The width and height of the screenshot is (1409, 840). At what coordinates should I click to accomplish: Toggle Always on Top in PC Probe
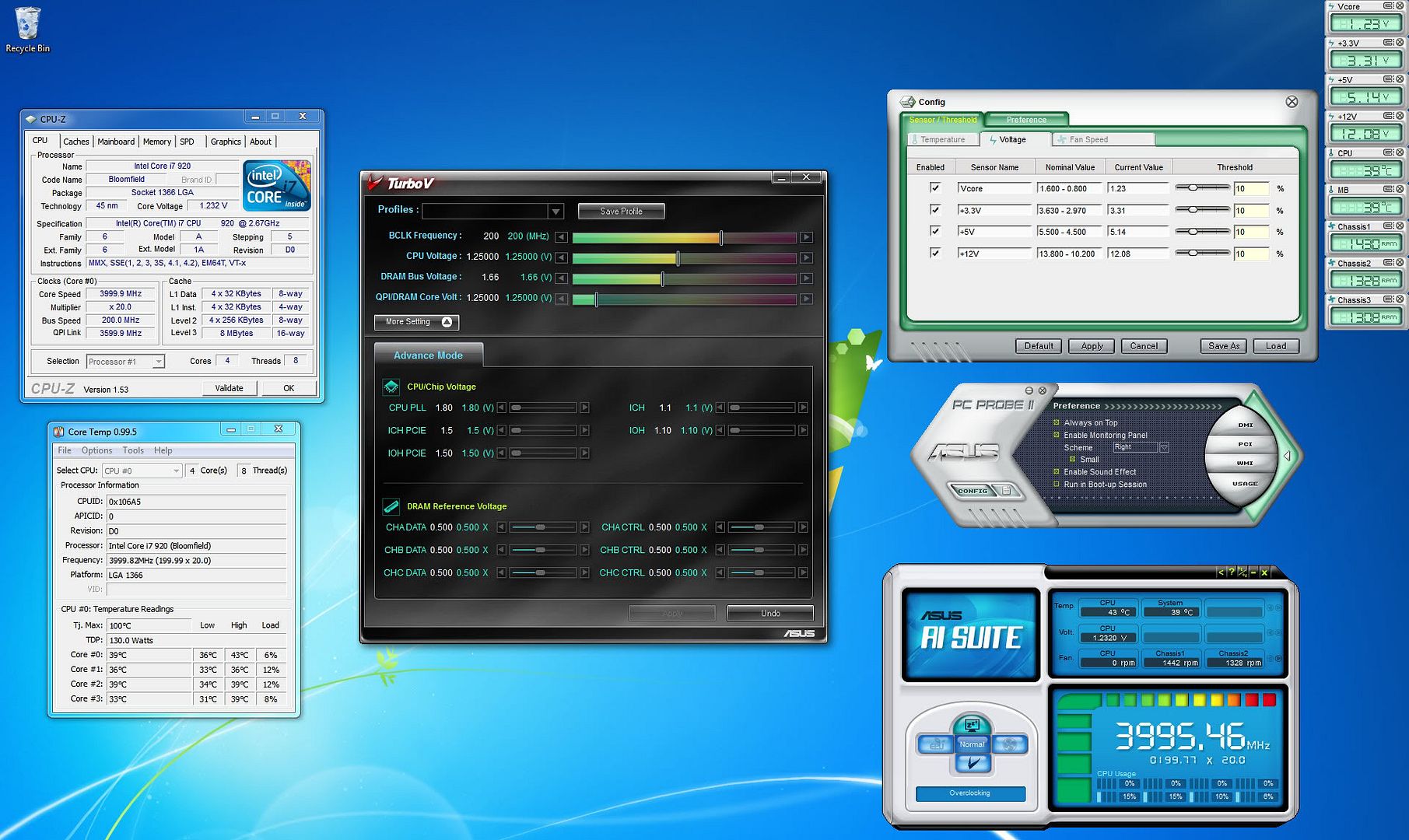(1057, 423)
